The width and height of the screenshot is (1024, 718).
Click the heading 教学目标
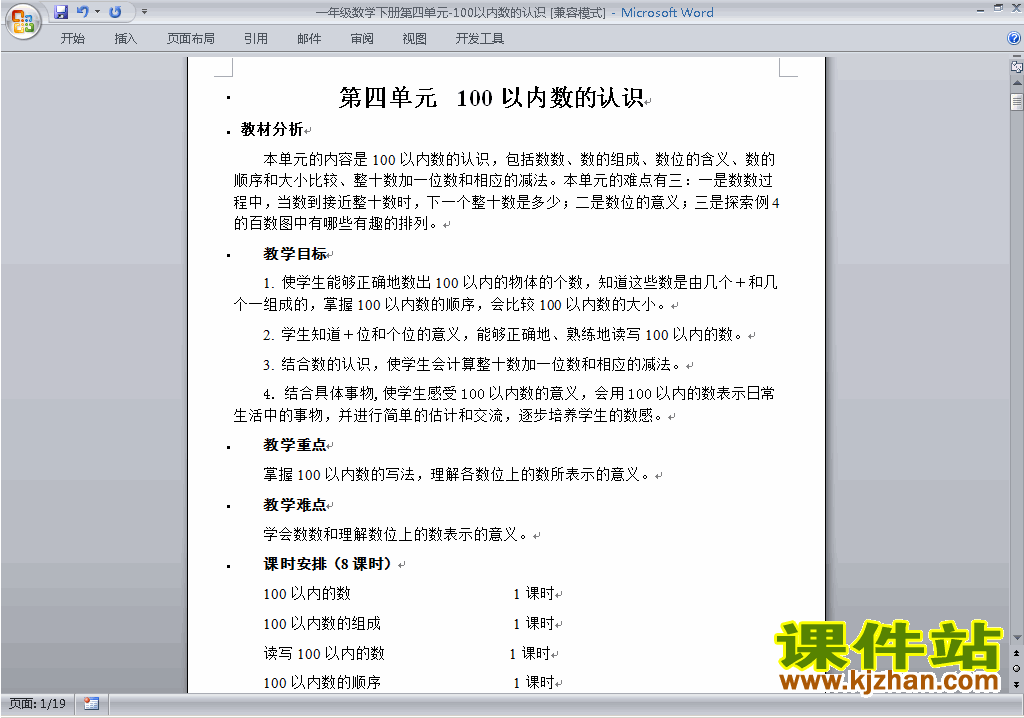point(295,253)
